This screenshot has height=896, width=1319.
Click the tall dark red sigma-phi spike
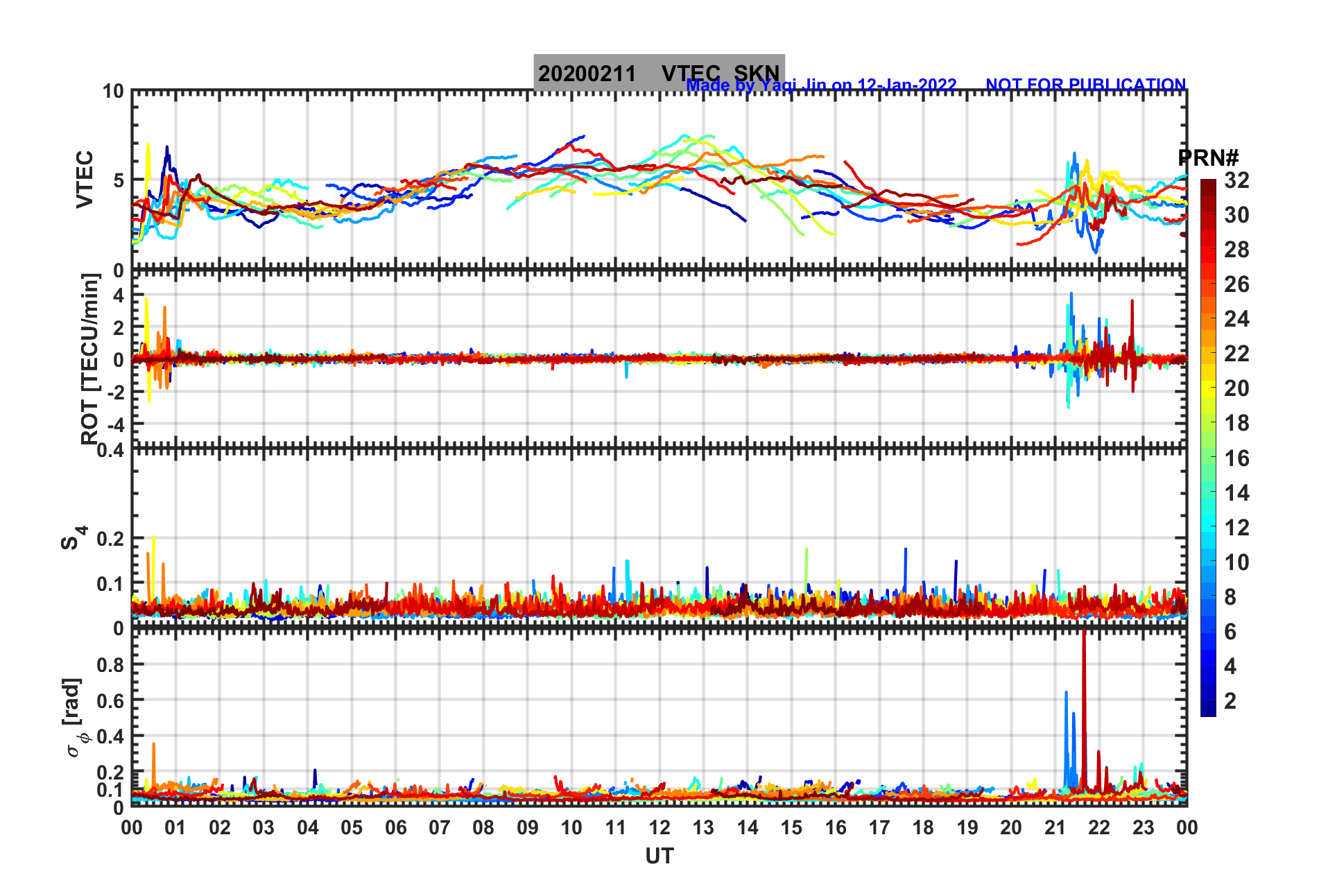[1084, 707]
